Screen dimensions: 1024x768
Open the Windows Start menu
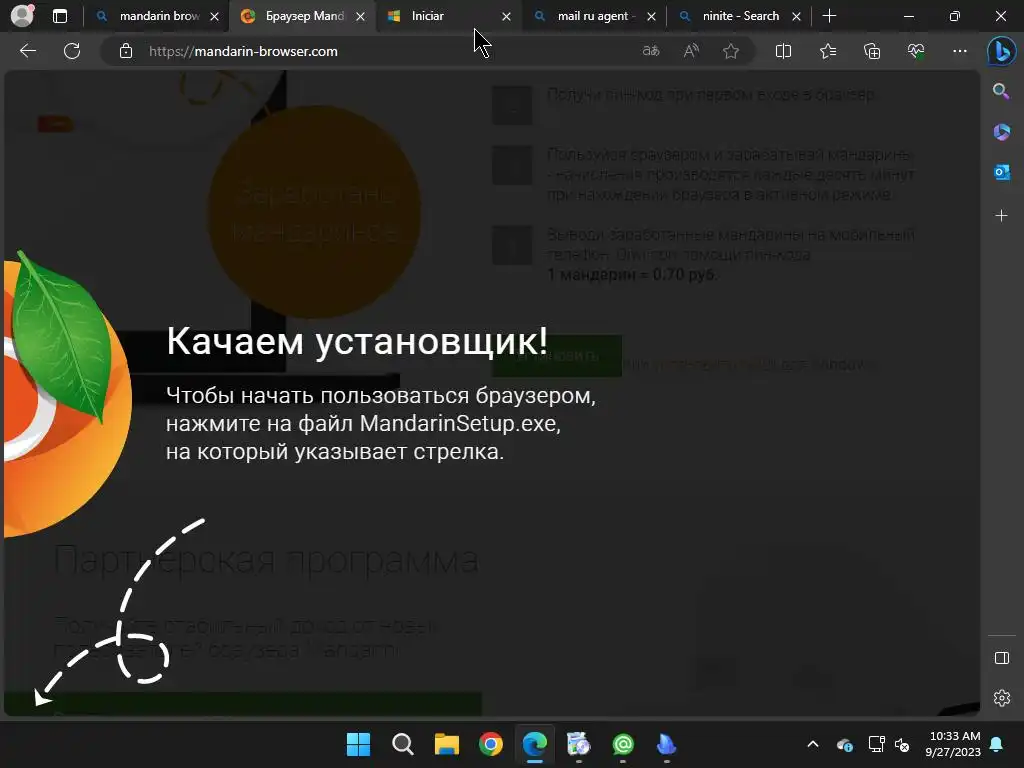coord(358,744)
